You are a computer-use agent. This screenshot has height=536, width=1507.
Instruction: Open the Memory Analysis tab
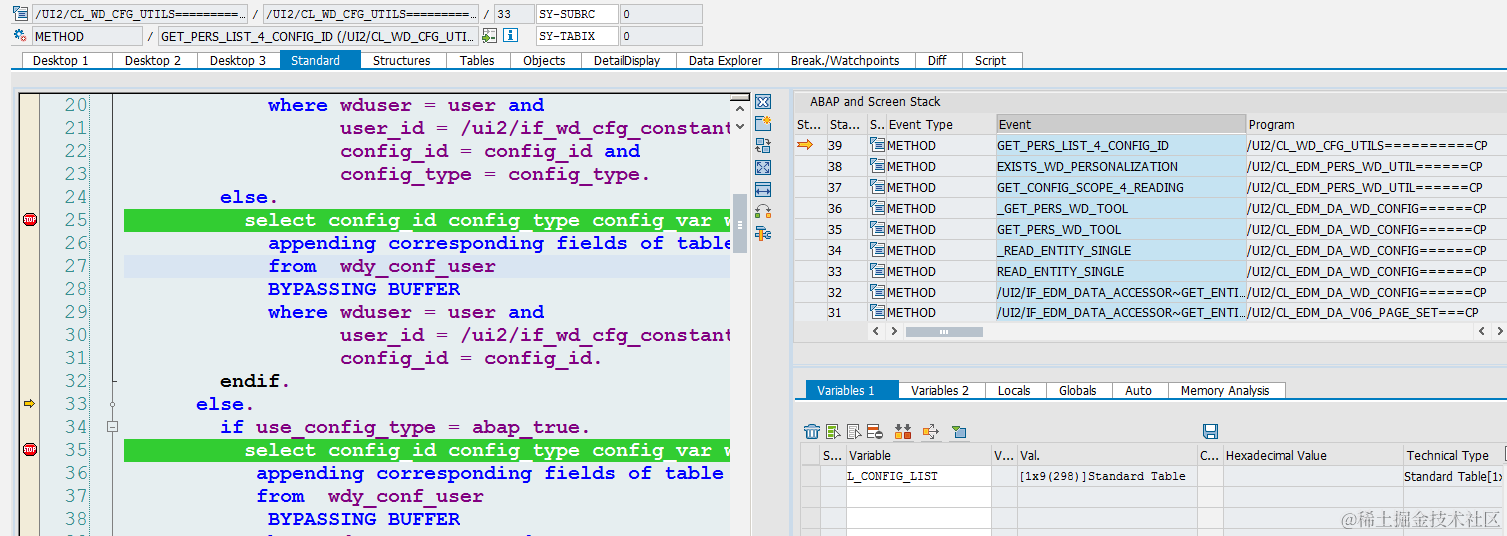(1225, 390)
